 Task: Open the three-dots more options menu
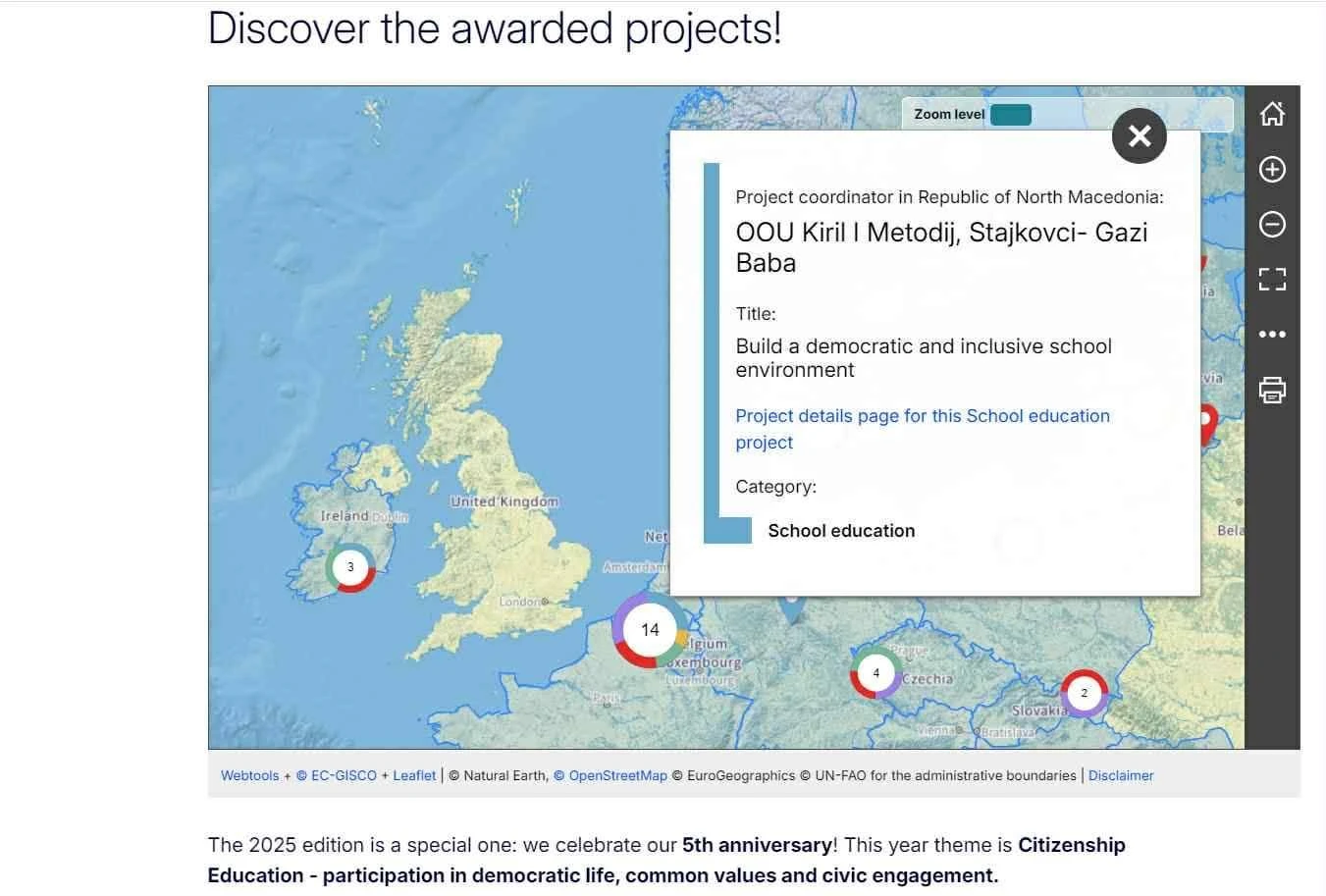click(1272, 335)
